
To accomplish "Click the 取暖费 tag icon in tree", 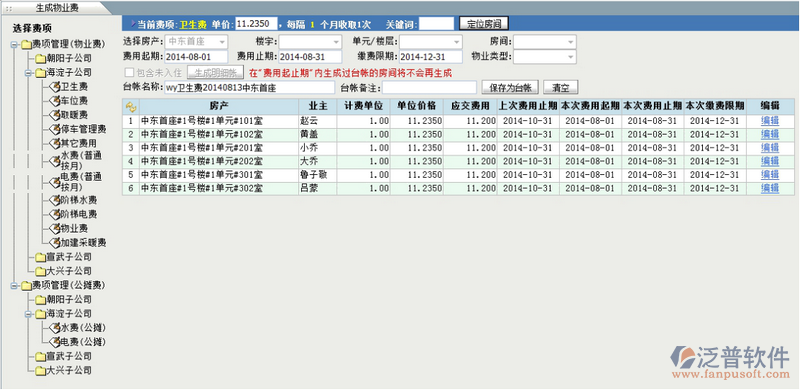I will (55, 115).
